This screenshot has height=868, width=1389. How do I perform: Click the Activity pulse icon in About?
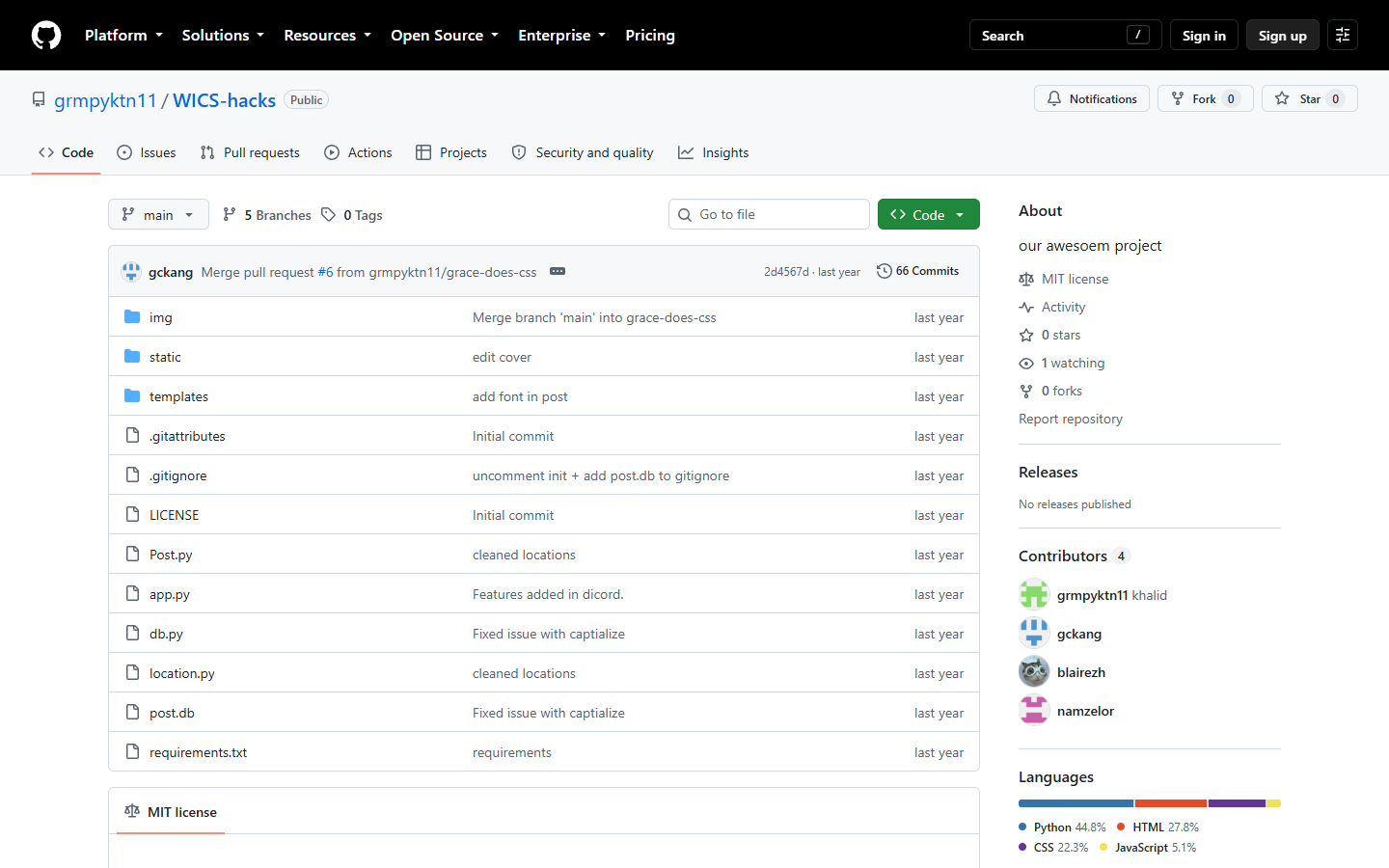[x=1026, y=307]
